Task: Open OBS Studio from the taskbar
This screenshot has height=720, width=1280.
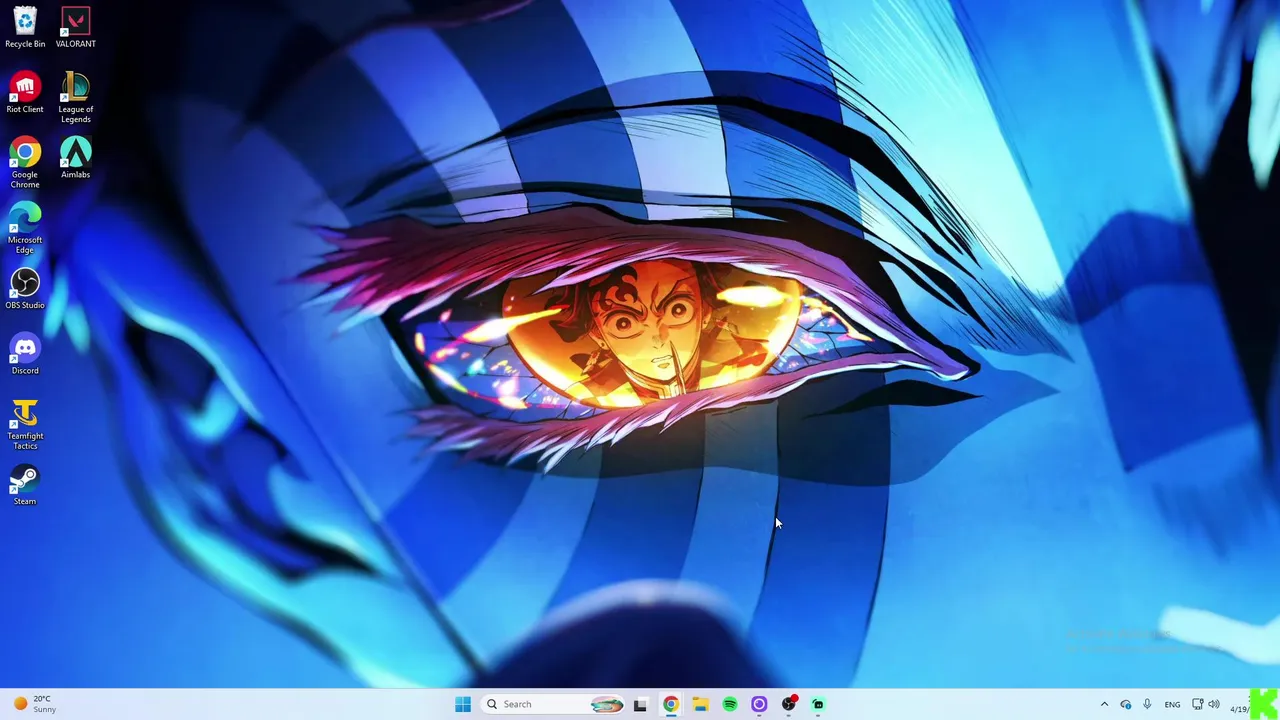Action: pos(789,704)
